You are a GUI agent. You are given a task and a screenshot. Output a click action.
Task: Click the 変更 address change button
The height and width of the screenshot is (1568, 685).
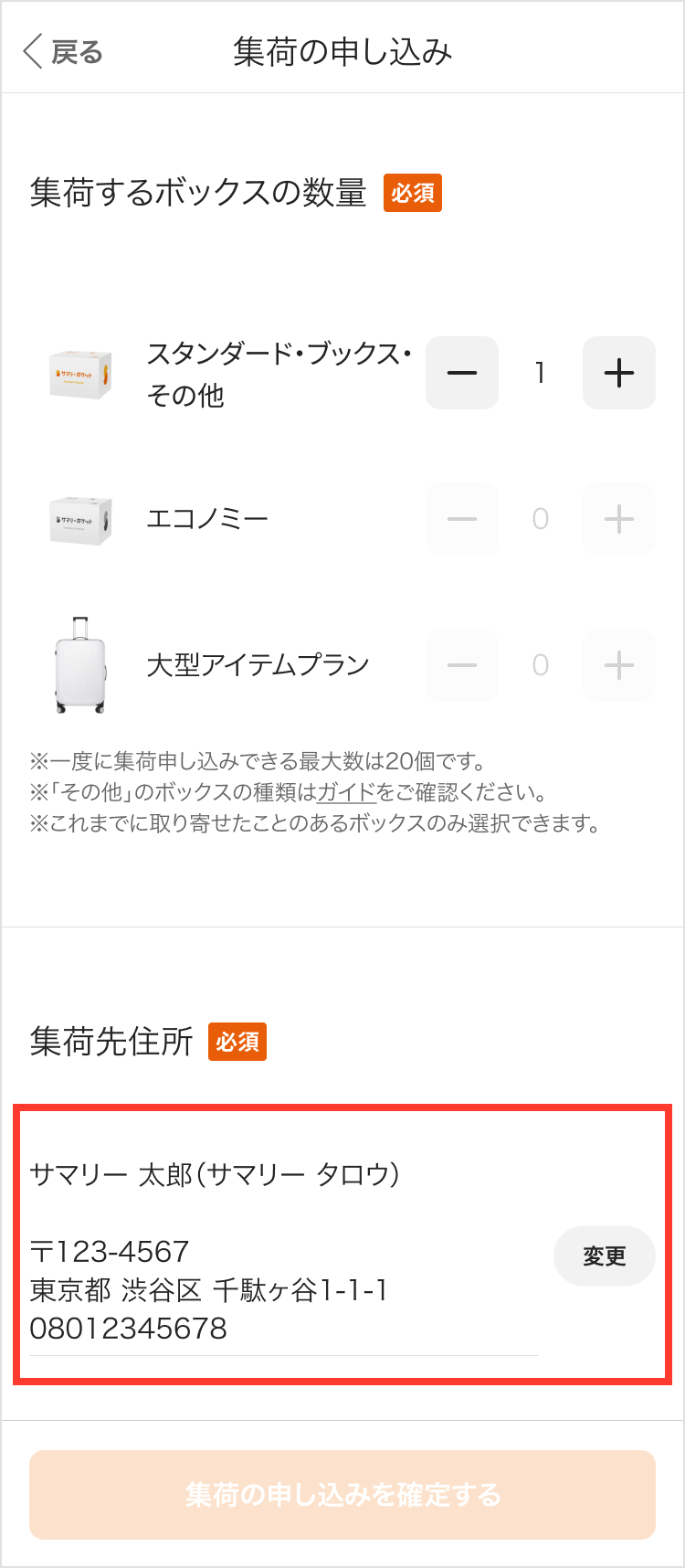(605, 1256)
